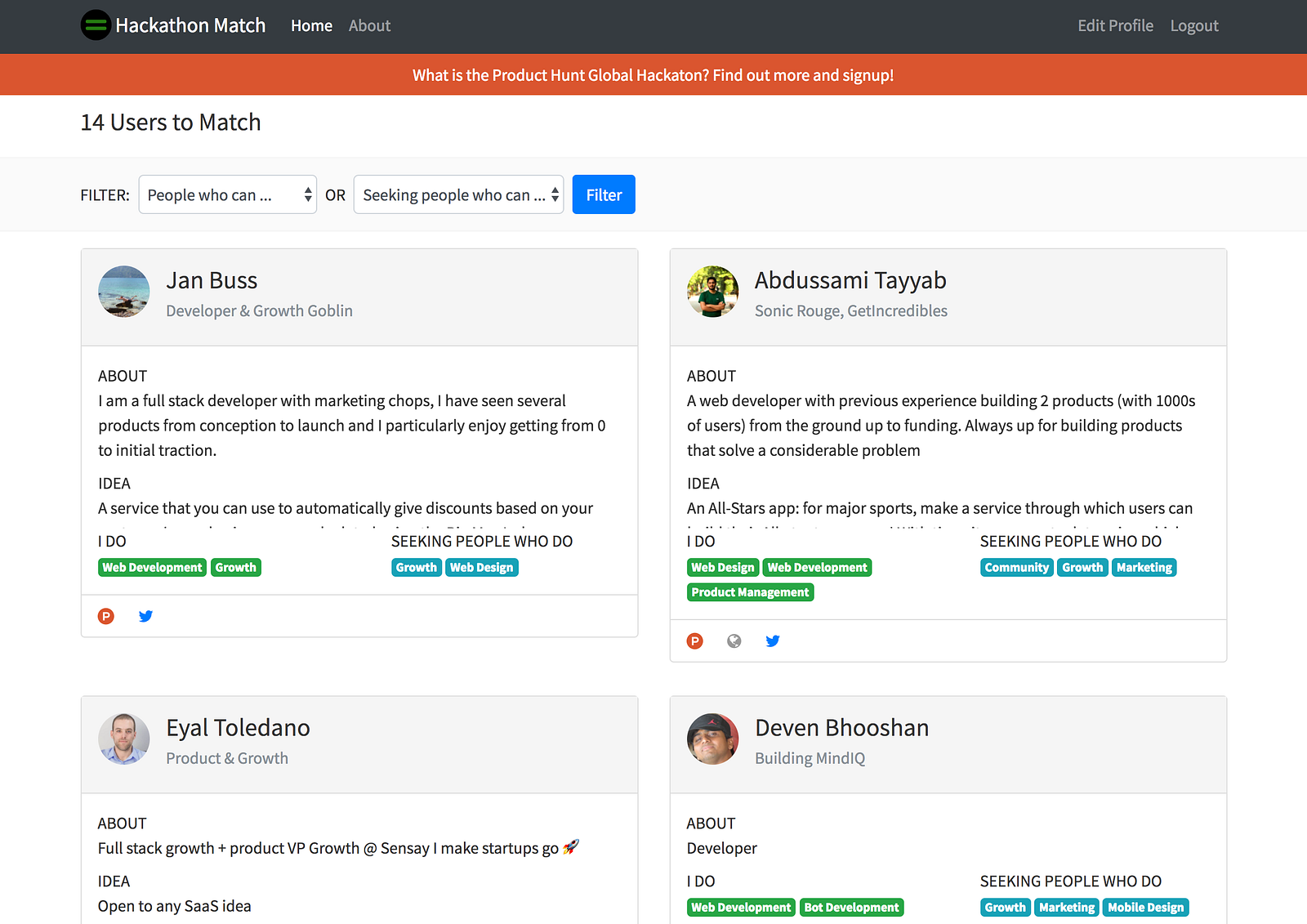Click Deven Bhooshan's 'Growth' seeking tag
This screenshot has width=1307, height=924.
[1006, 908]
